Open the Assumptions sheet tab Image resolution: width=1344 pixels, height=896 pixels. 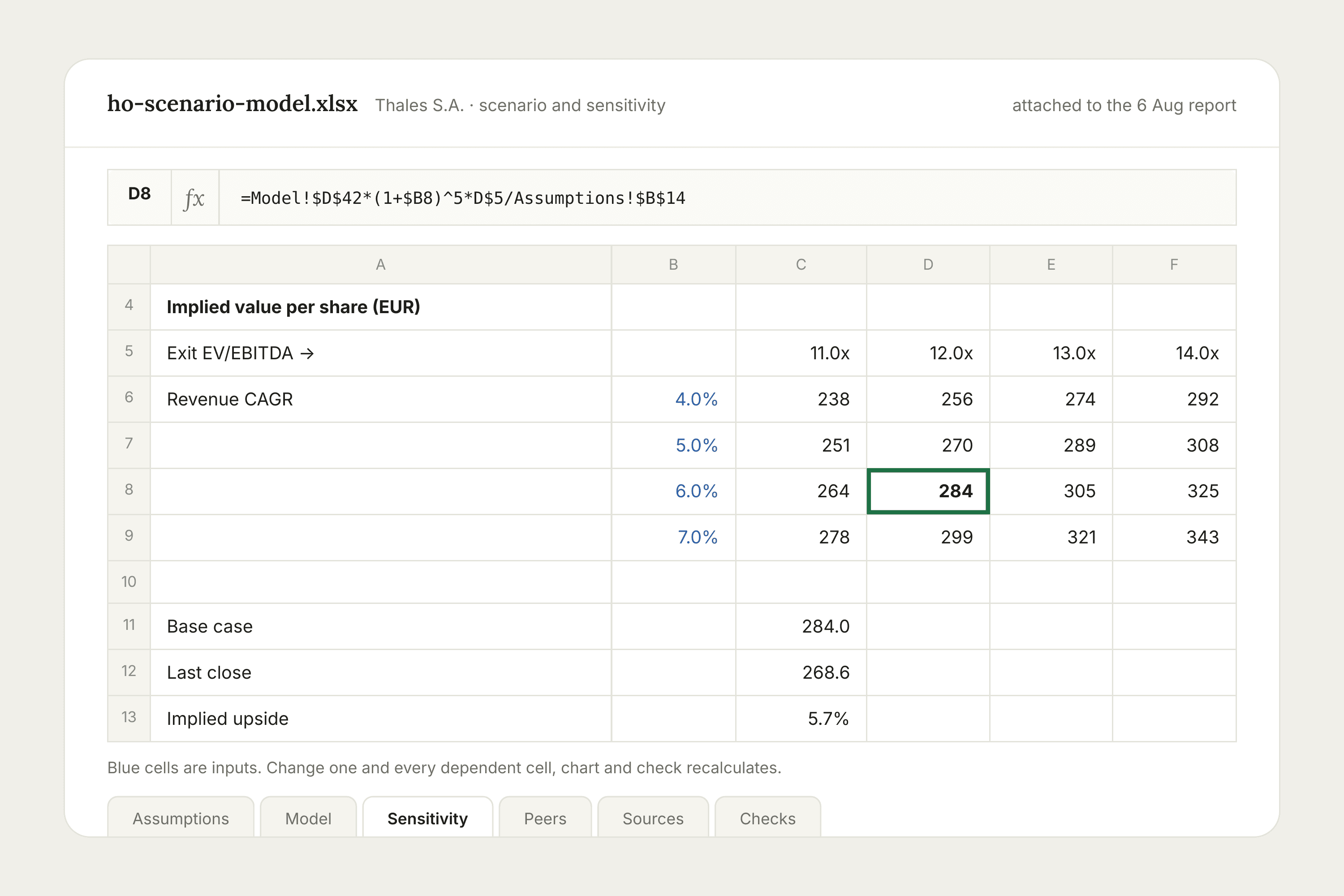(x=181, y=818)
